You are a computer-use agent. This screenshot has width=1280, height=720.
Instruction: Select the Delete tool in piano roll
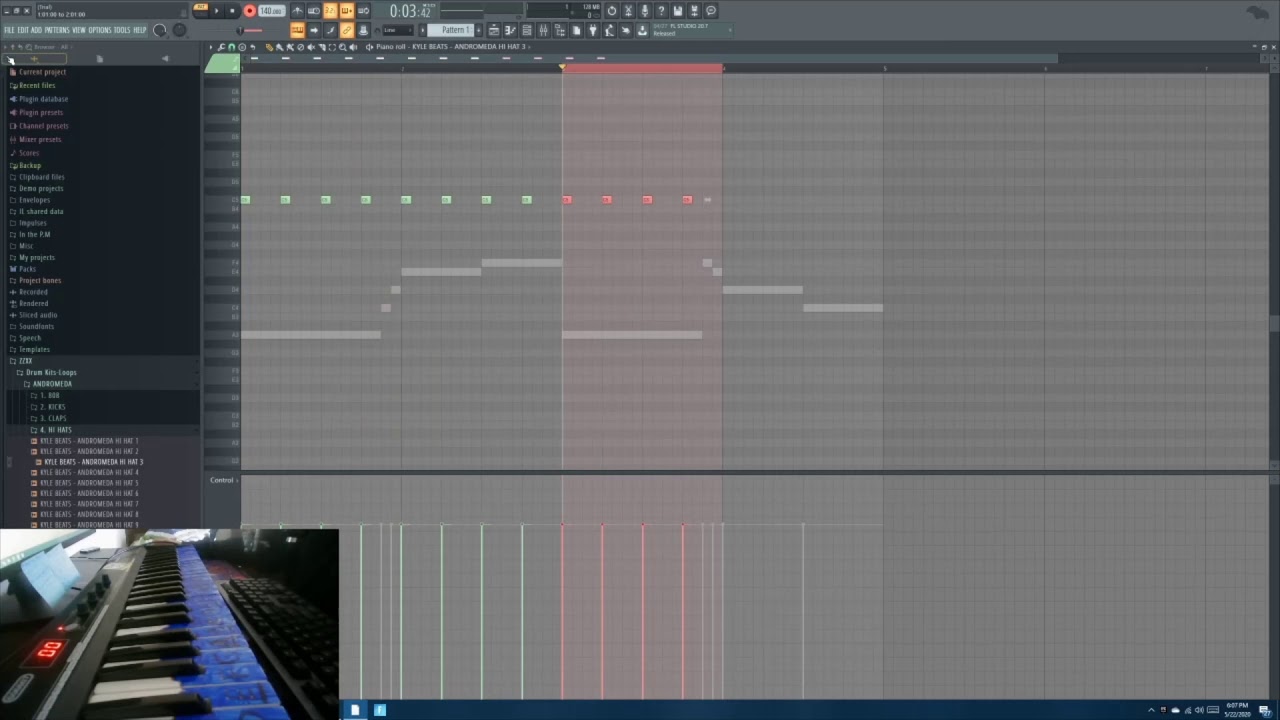(x=300, y=47)
